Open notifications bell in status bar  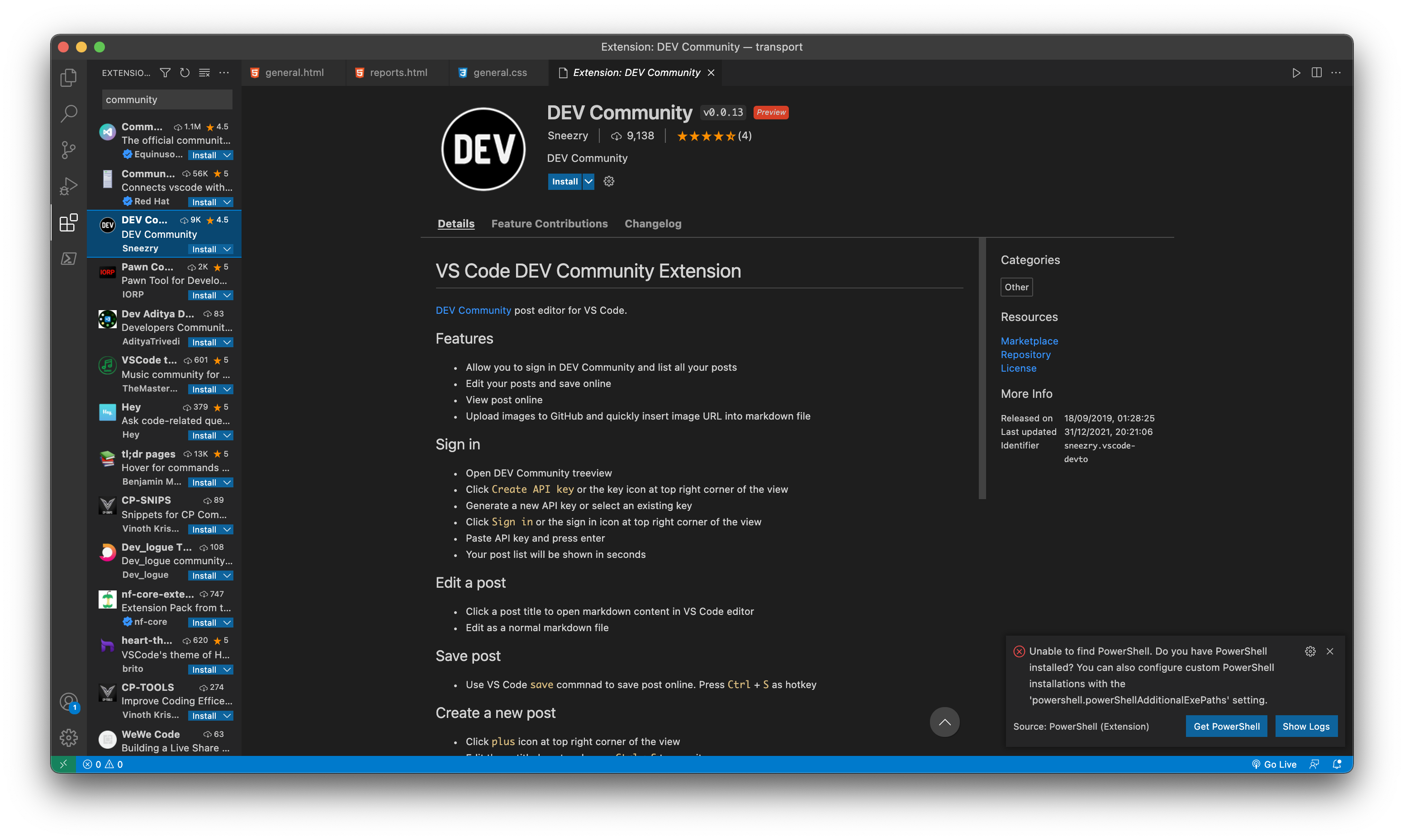(1337, 764)
